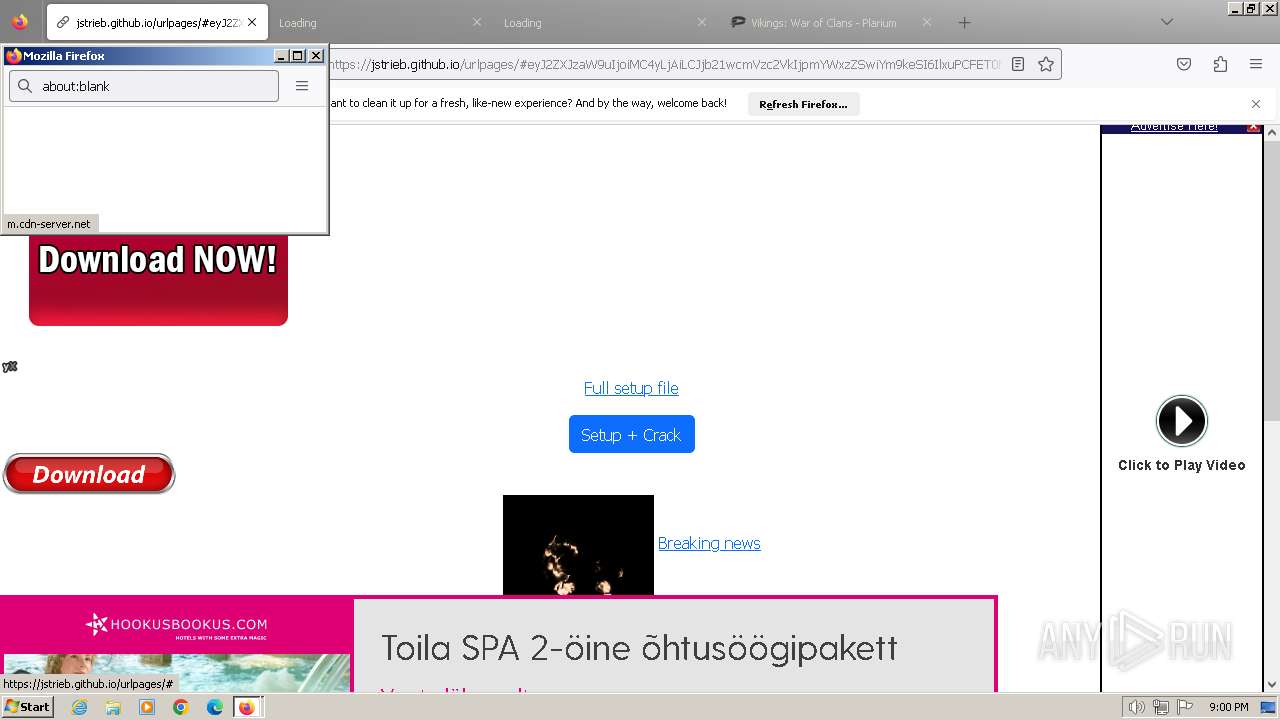The image size is (1280, 720).
Task: Click the Setup + Crack button
Action: (631, 435)
